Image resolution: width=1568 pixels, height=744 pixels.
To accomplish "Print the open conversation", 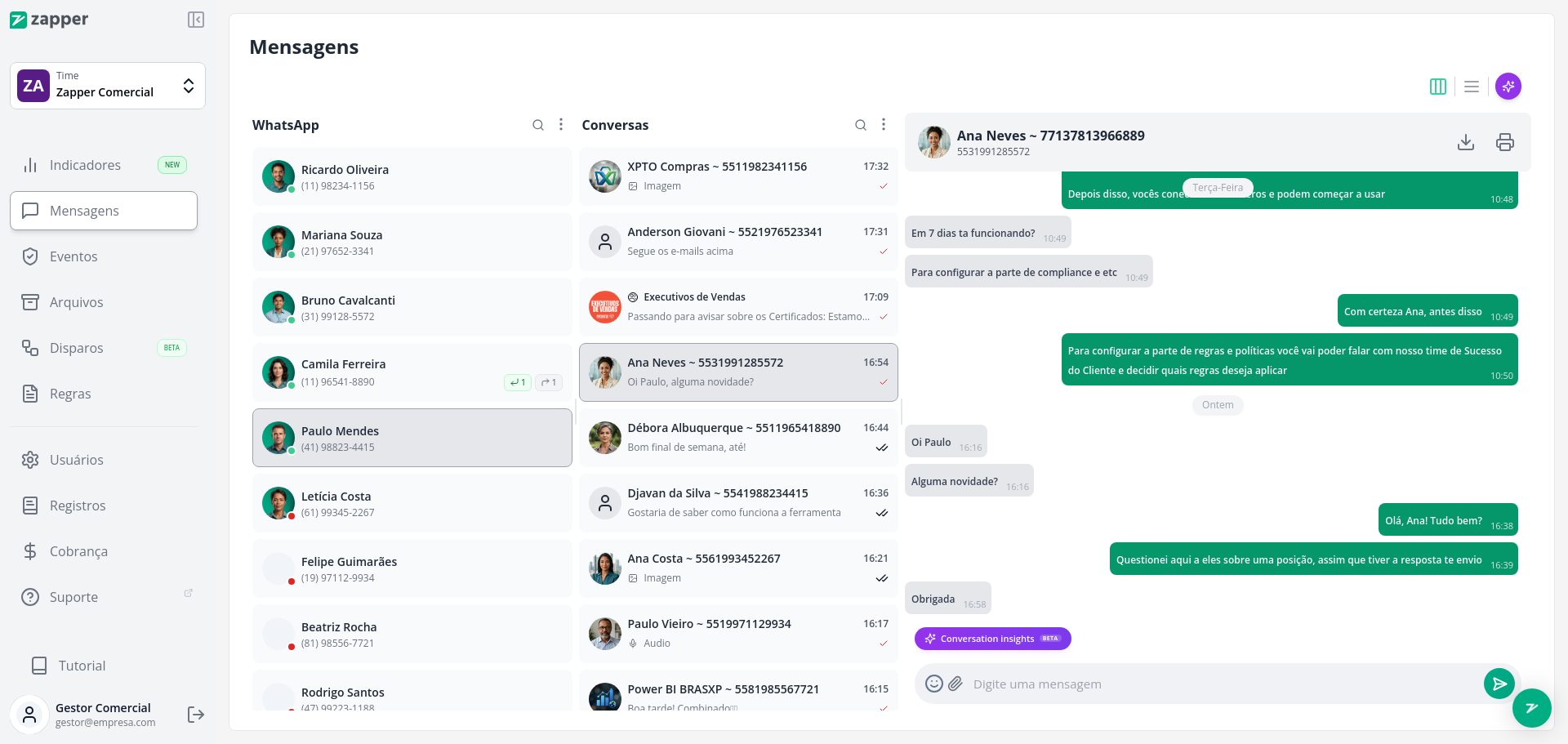I will 1505,142.
